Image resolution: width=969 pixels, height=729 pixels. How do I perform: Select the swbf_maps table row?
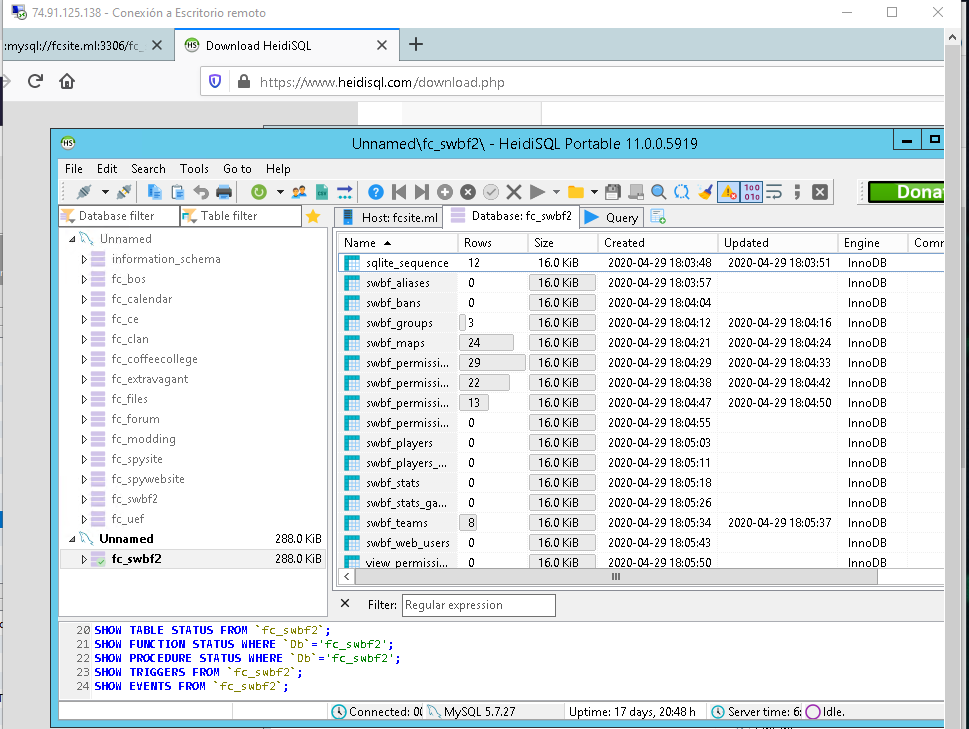395,343
